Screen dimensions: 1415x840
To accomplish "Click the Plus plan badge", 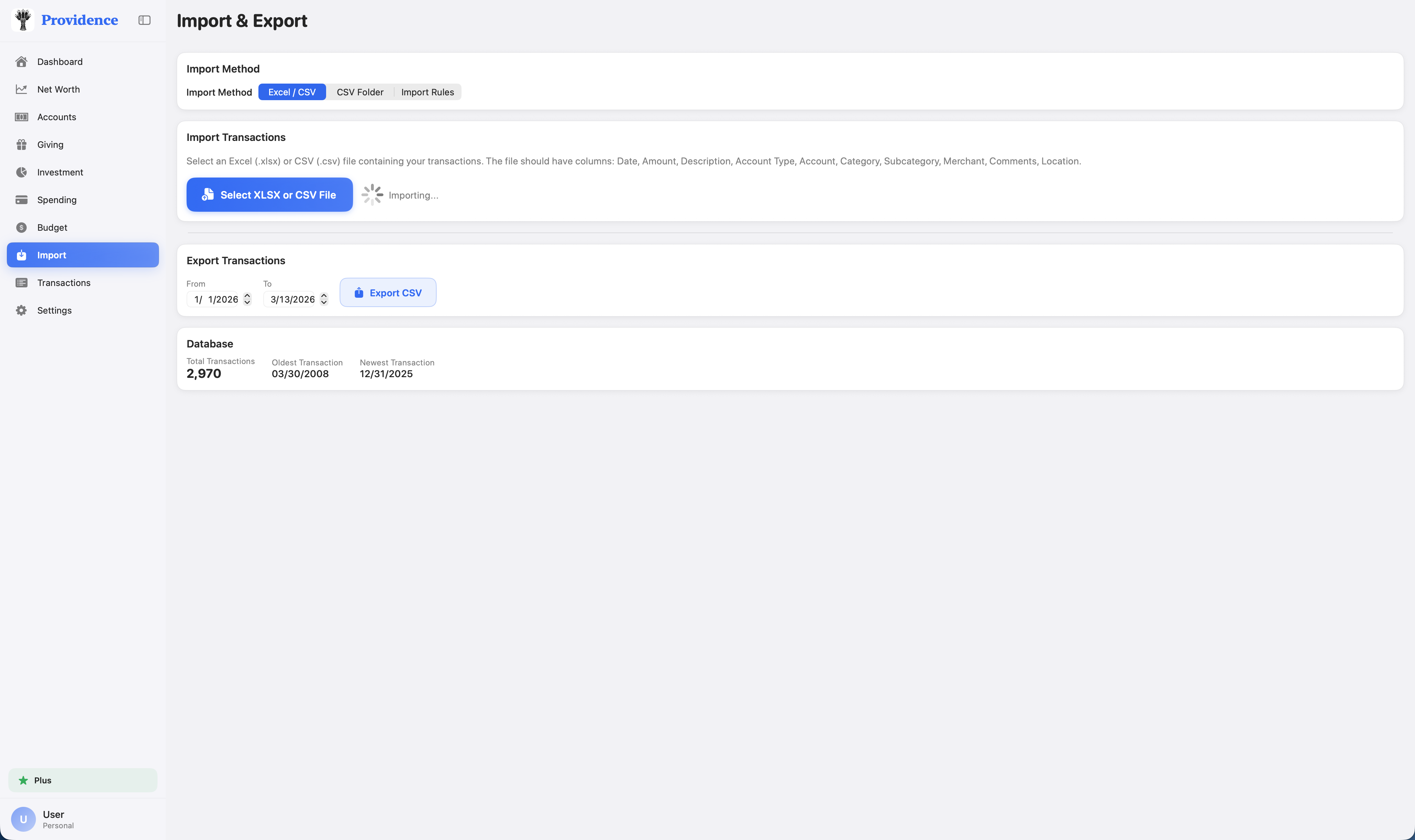I will coord(83,781).
